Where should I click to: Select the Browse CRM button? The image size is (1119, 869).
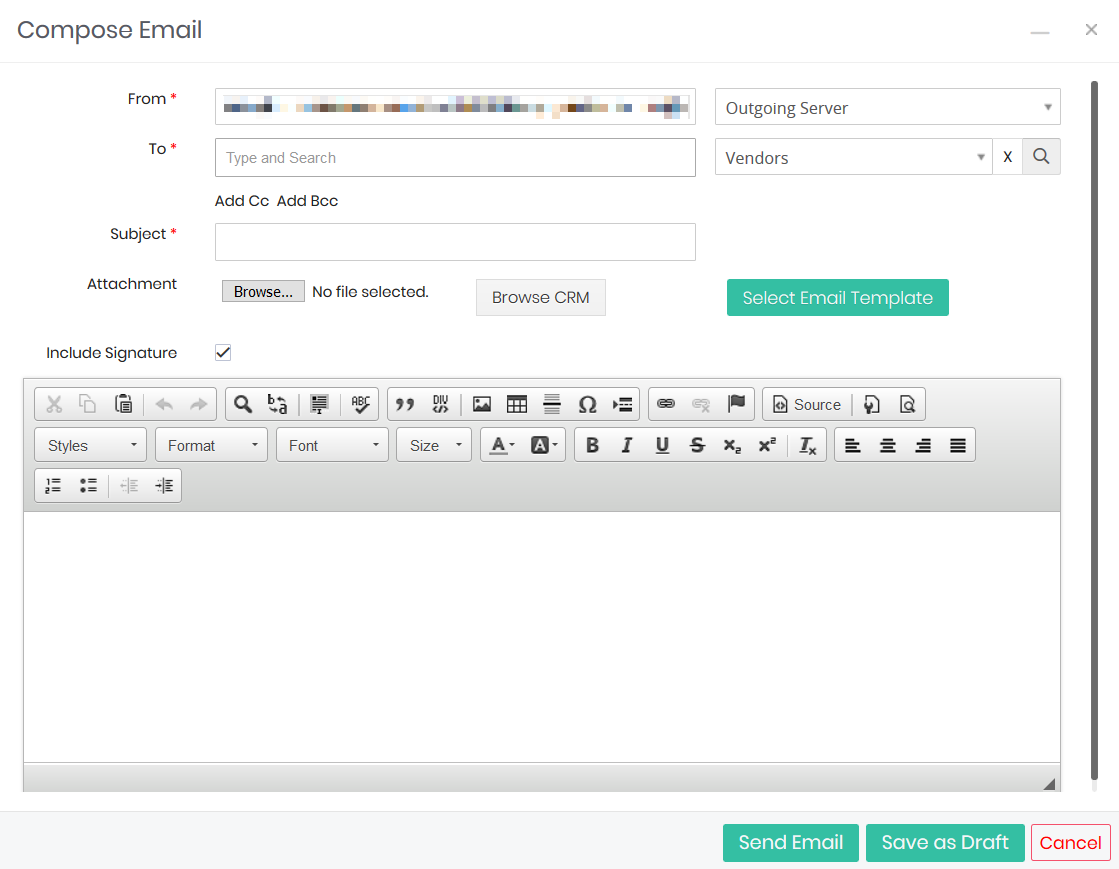(x=540, y=297)
